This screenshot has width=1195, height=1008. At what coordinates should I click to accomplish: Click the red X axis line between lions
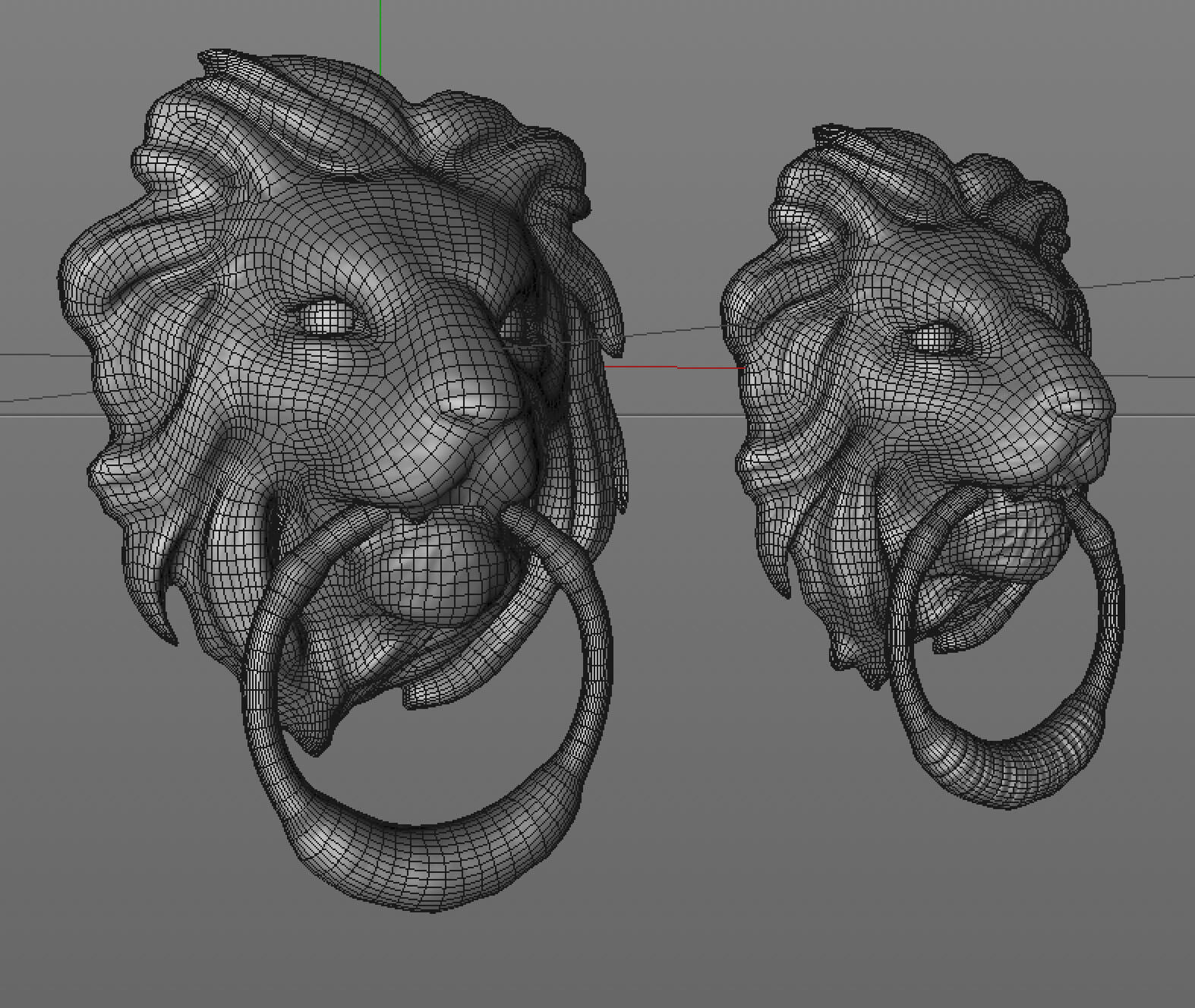pyautogui.click(x=676, y=367)
